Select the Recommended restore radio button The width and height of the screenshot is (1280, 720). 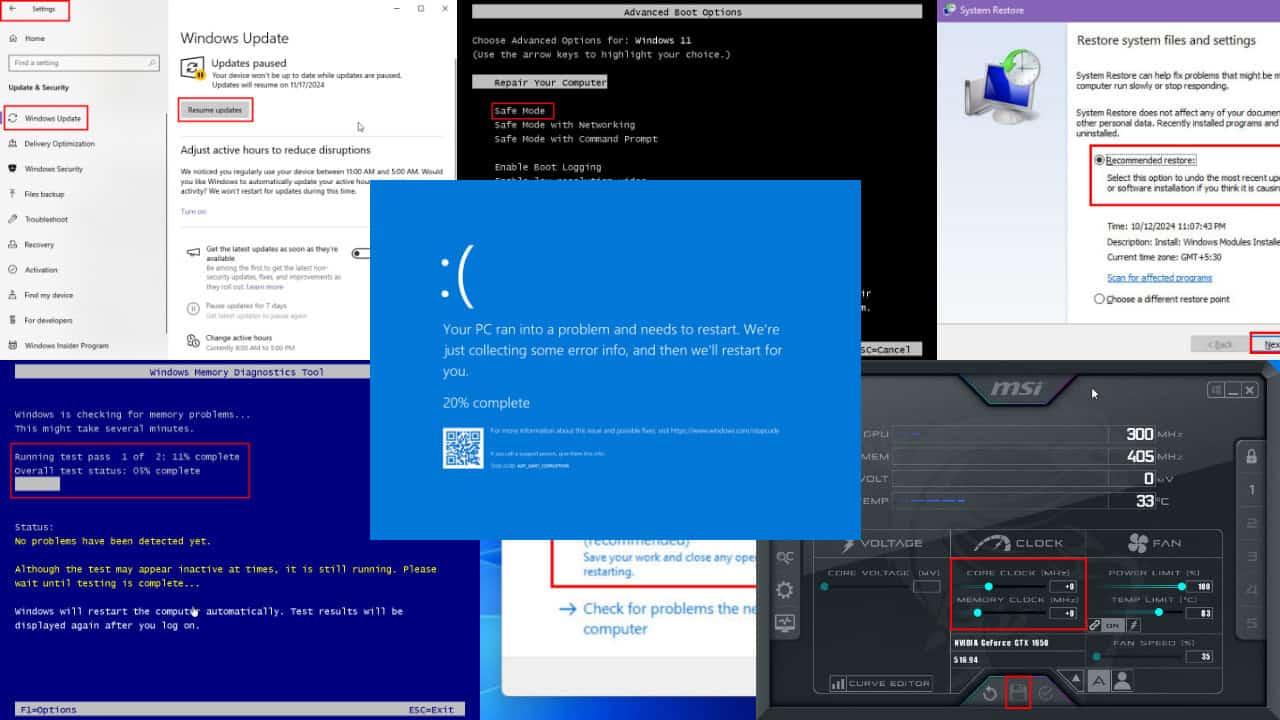coord(1100,160)
